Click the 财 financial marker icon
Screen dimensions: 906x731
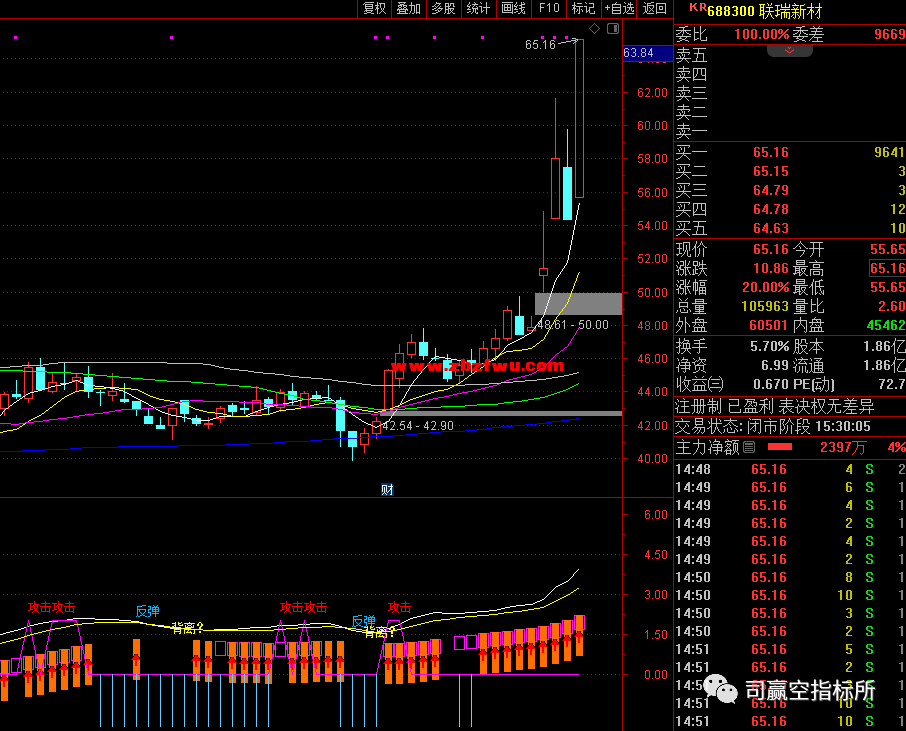tap(387, 489)
